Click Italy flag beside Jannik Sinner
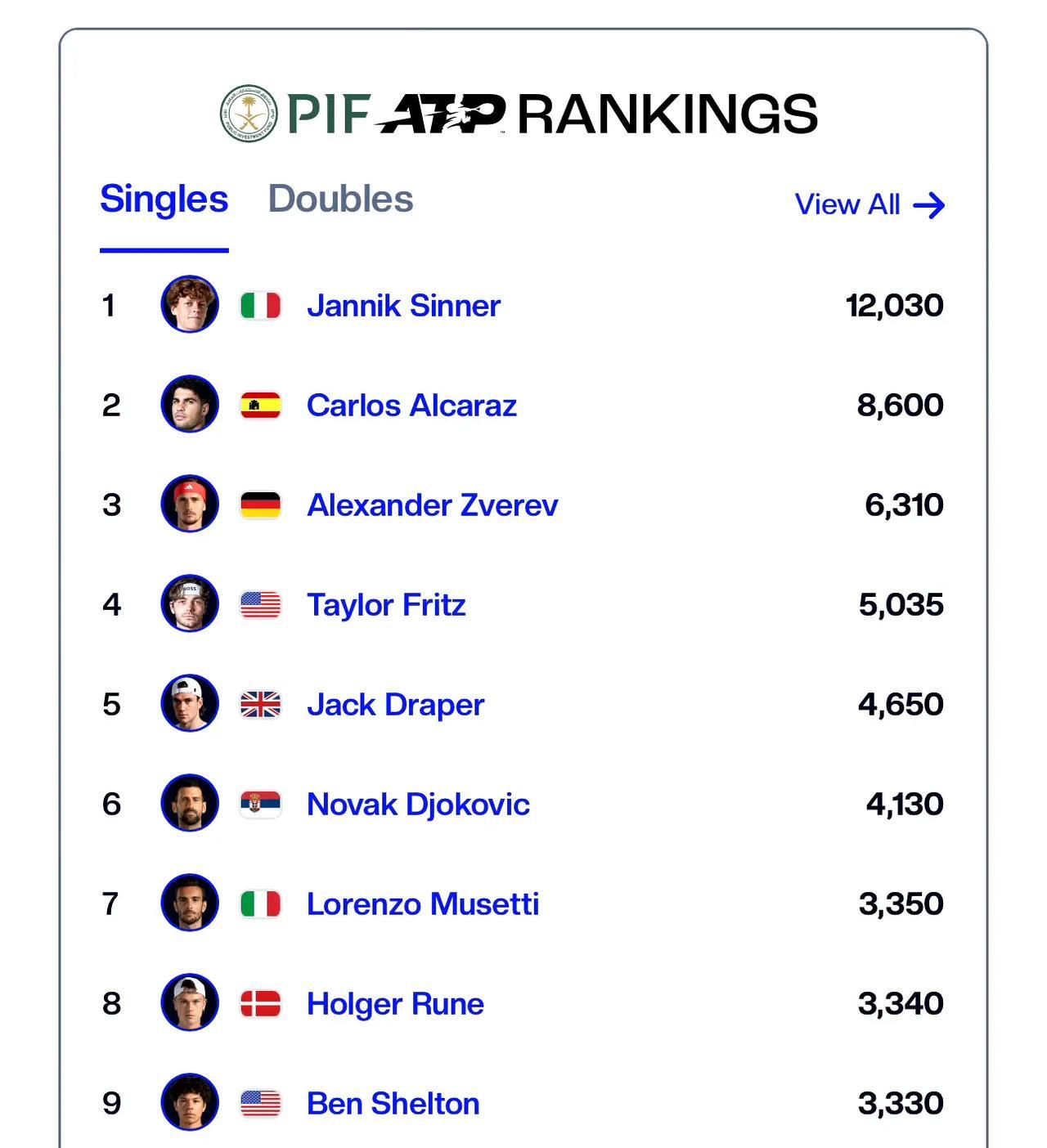This screenshot has width=1047, height=1148. click(x=261, y=306)
